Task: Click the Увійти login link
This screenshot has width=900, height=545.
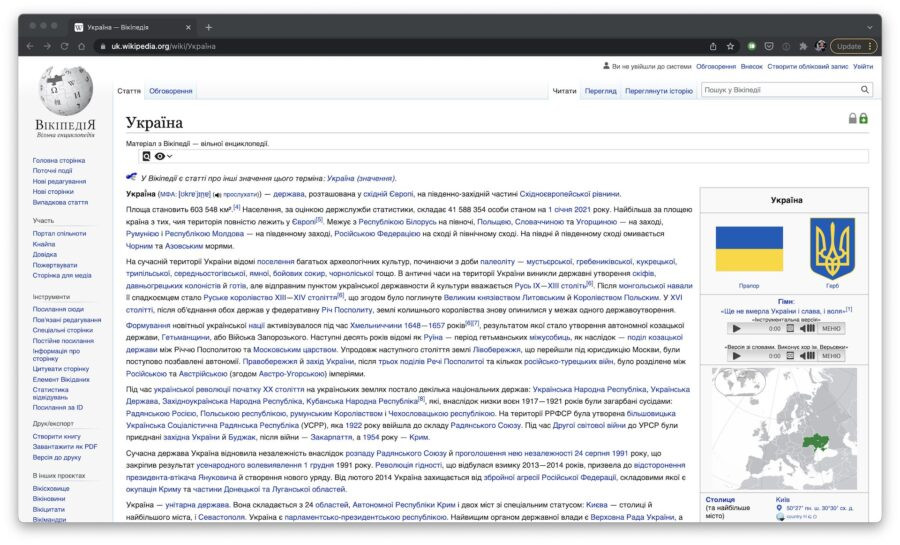Action: pos(863,67)
